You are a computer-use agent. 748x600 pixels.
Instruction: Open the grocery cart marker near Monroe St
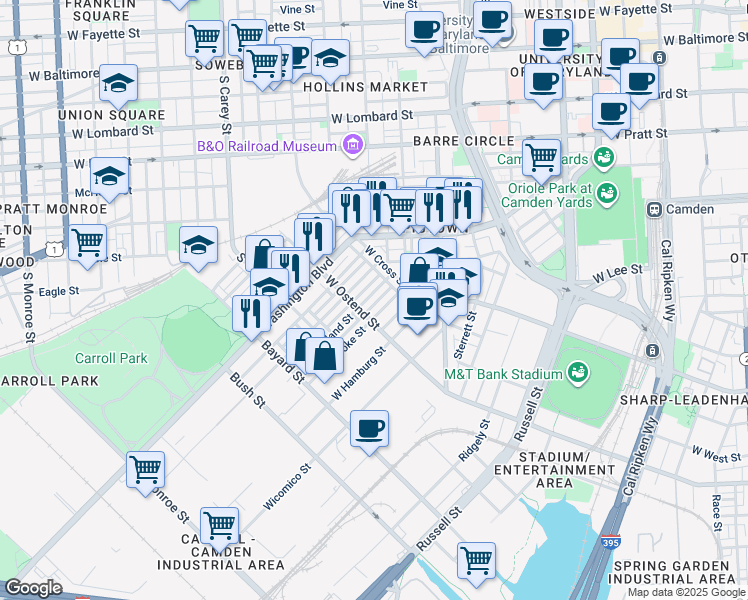click(146, 469)
